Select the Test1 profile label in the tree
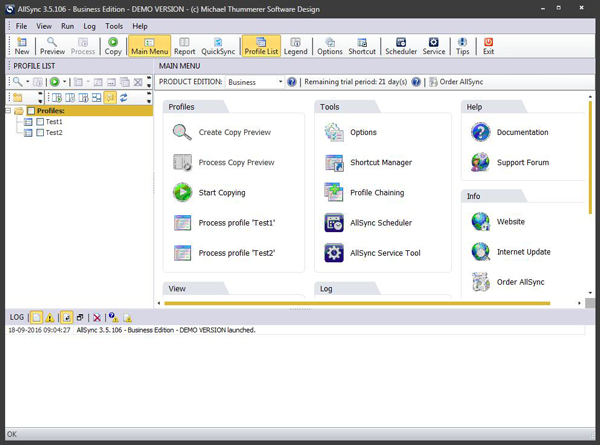Image resolution: width=600 pixels, height=445 pixels. (54, 122)
